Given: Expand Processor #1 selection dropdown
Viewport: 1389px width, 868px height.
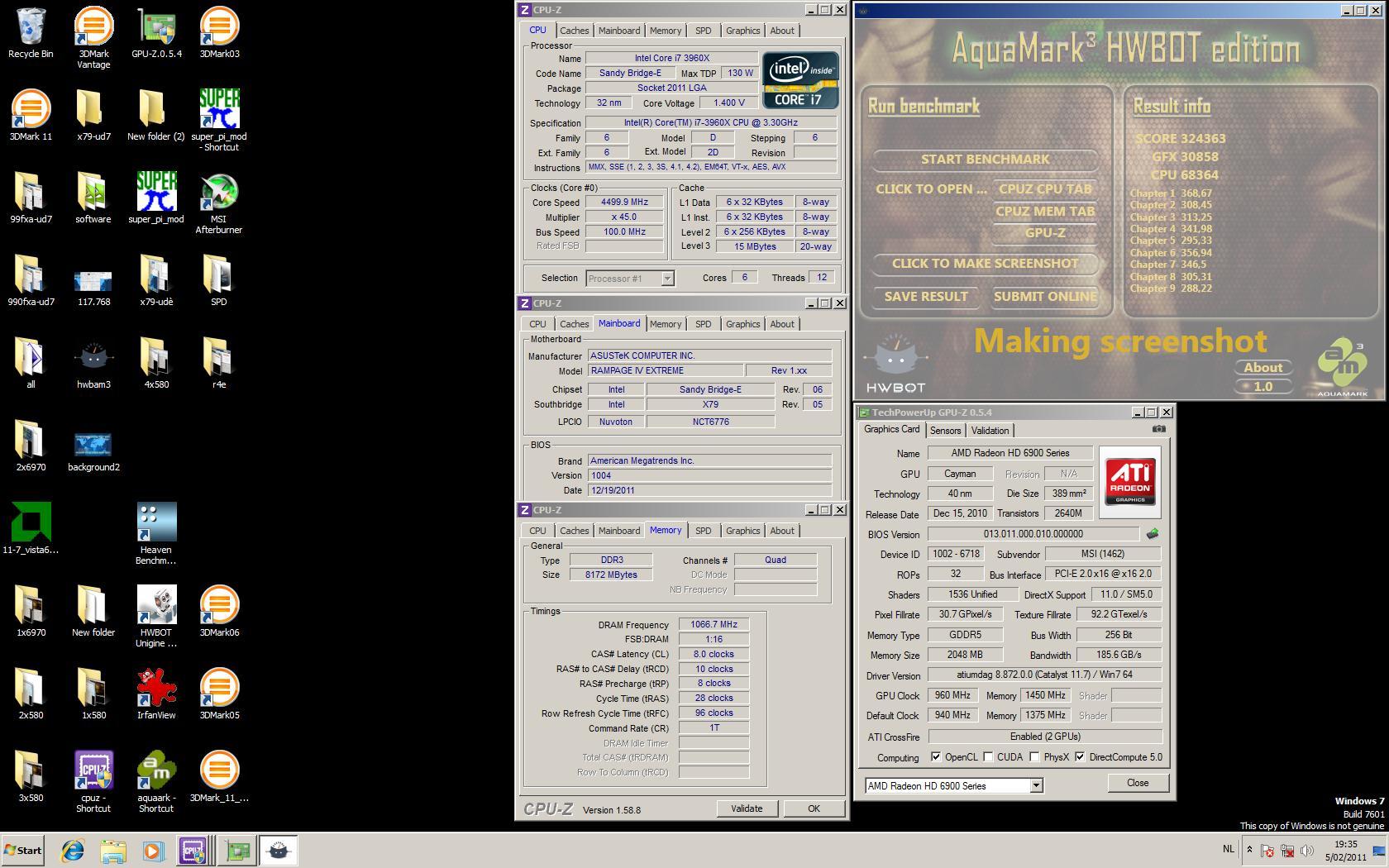Looking at the screenshot, I should click(667, 279).
